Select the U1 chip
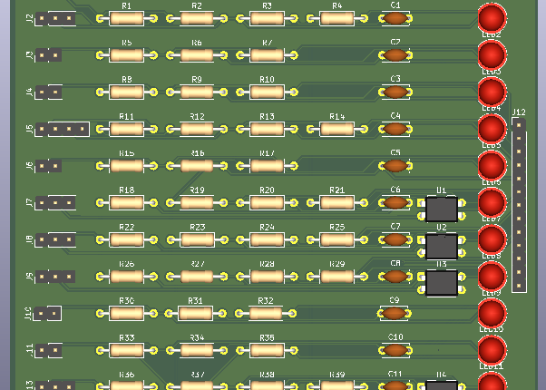This screenshot has width=546, height=390. pyautogui.click(x=442, y=209)
